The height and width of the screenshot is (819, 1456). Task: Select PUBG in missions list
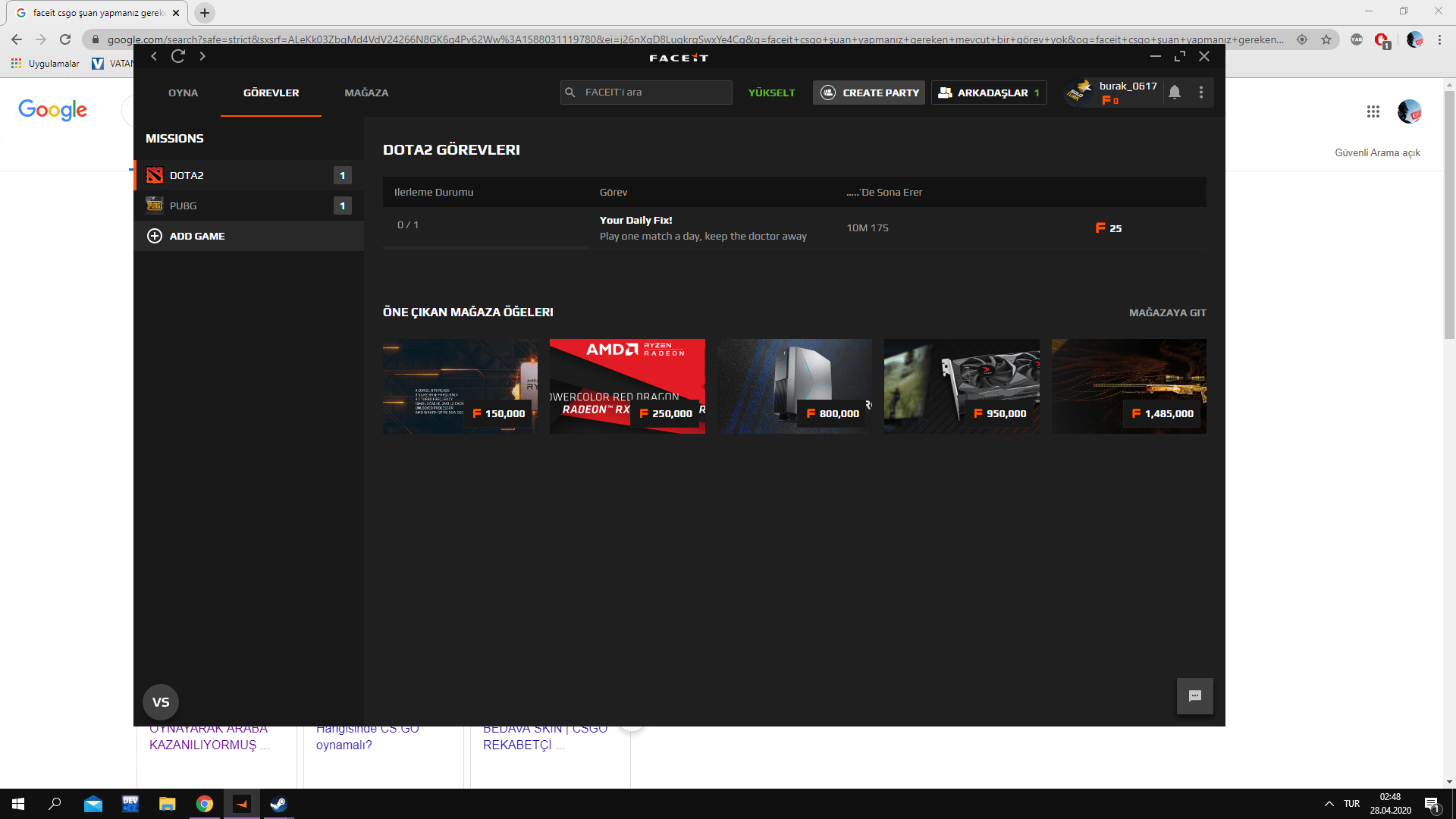[x=184, y=206]
